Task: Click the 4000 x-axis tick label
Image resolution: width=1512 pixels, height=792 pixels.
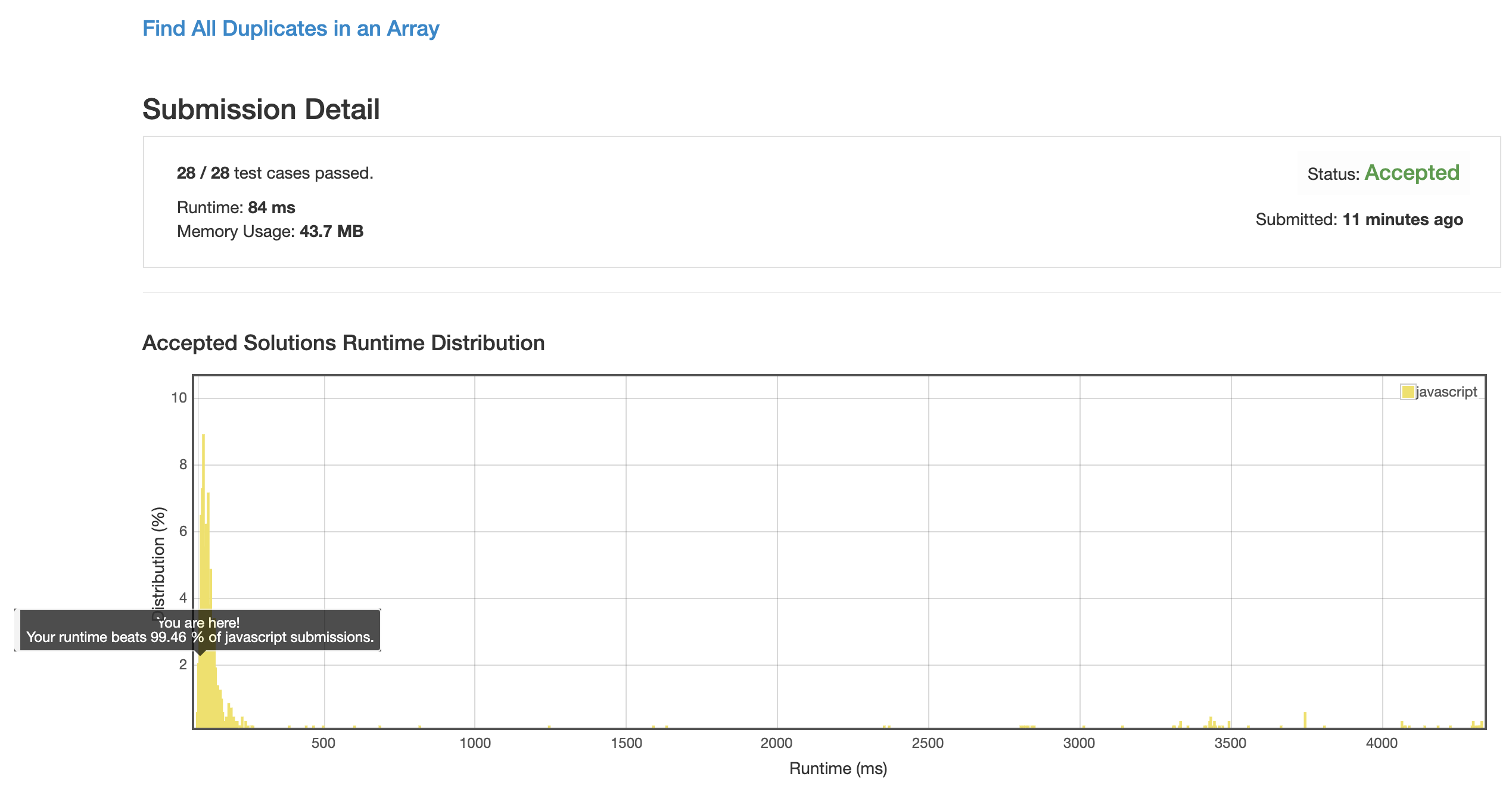Action: pyautogui.click(x=1382, y=743)
